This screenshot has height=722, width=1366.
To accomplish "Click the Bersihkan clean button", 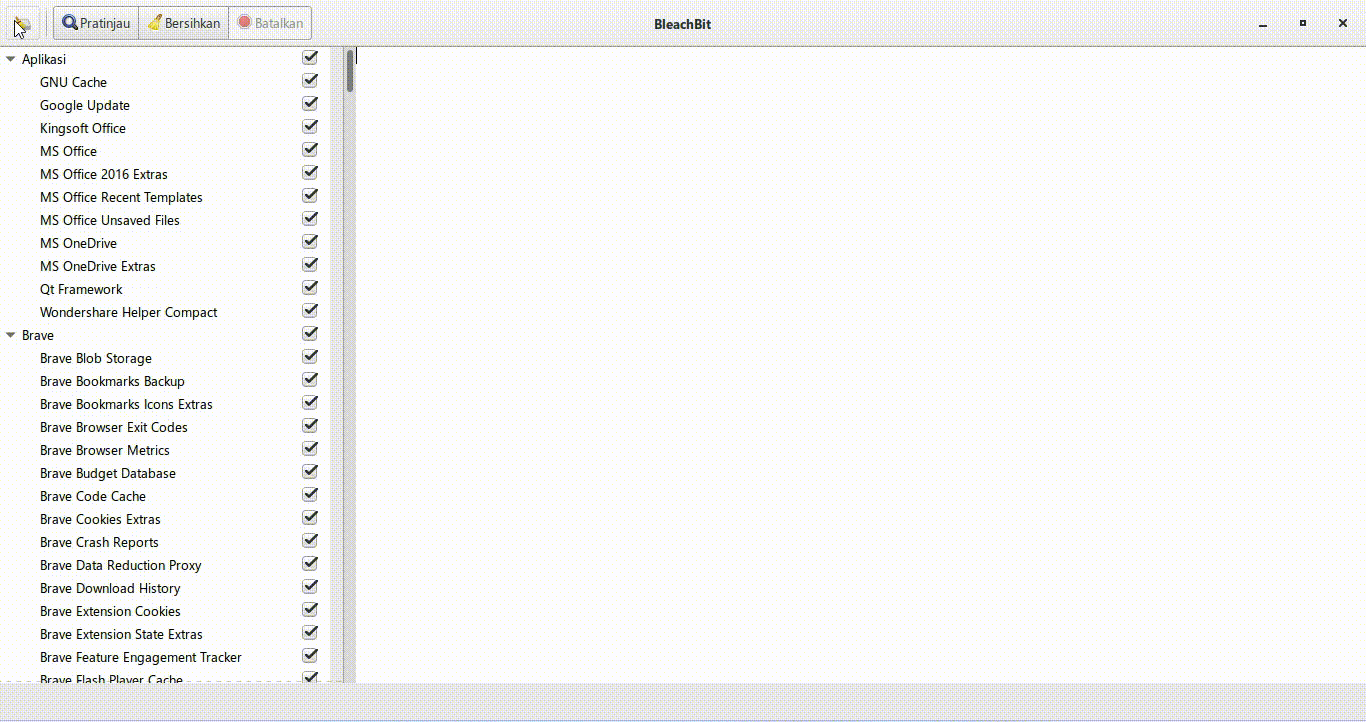I will pyautogui.click(x=184, y=23).
